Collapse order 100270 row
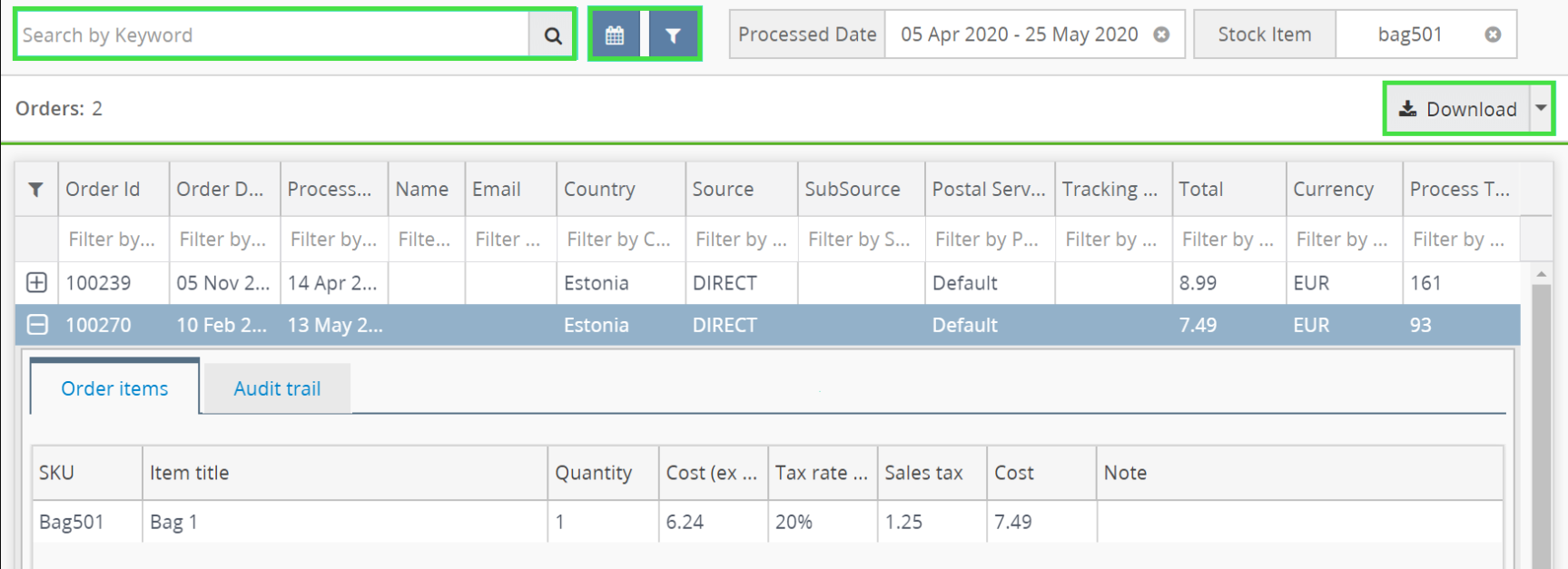 point(36,324)
